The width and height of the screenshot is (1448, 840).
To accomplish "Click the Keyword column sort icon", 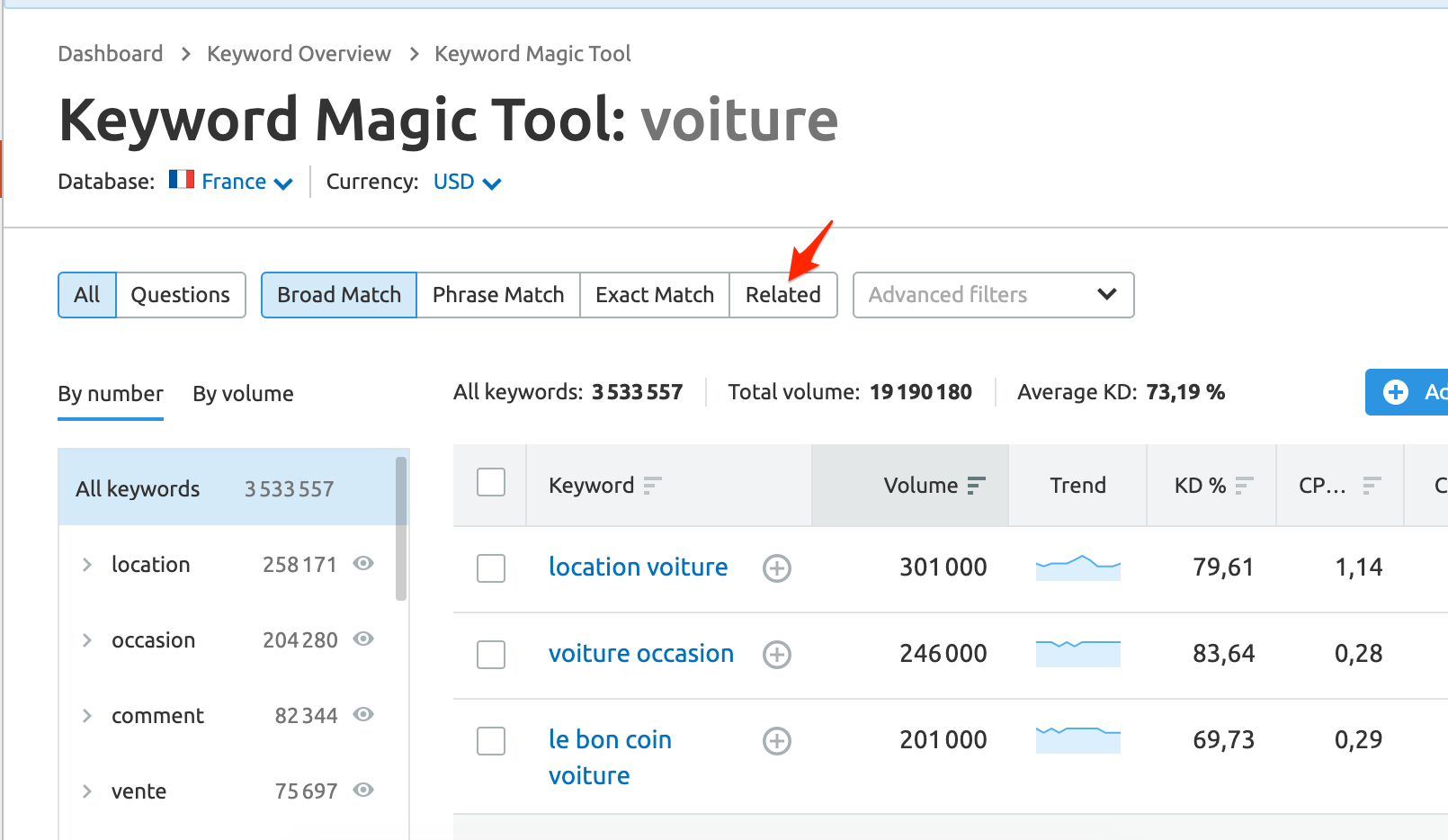I will click(x=652, y=486).
